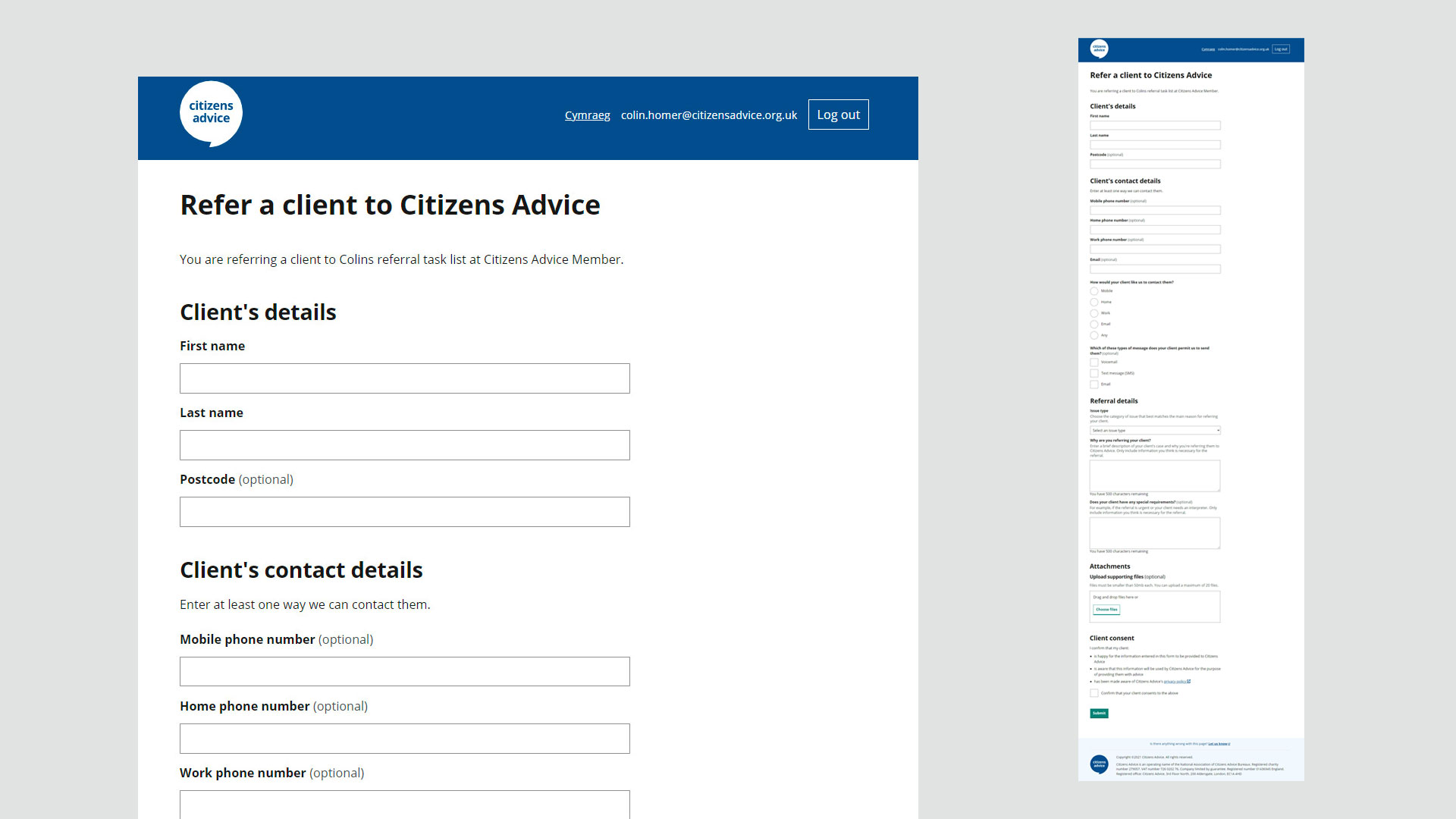Focus the Postcode field in the large form
This screenshot has height=819, width=1456.
405,512
